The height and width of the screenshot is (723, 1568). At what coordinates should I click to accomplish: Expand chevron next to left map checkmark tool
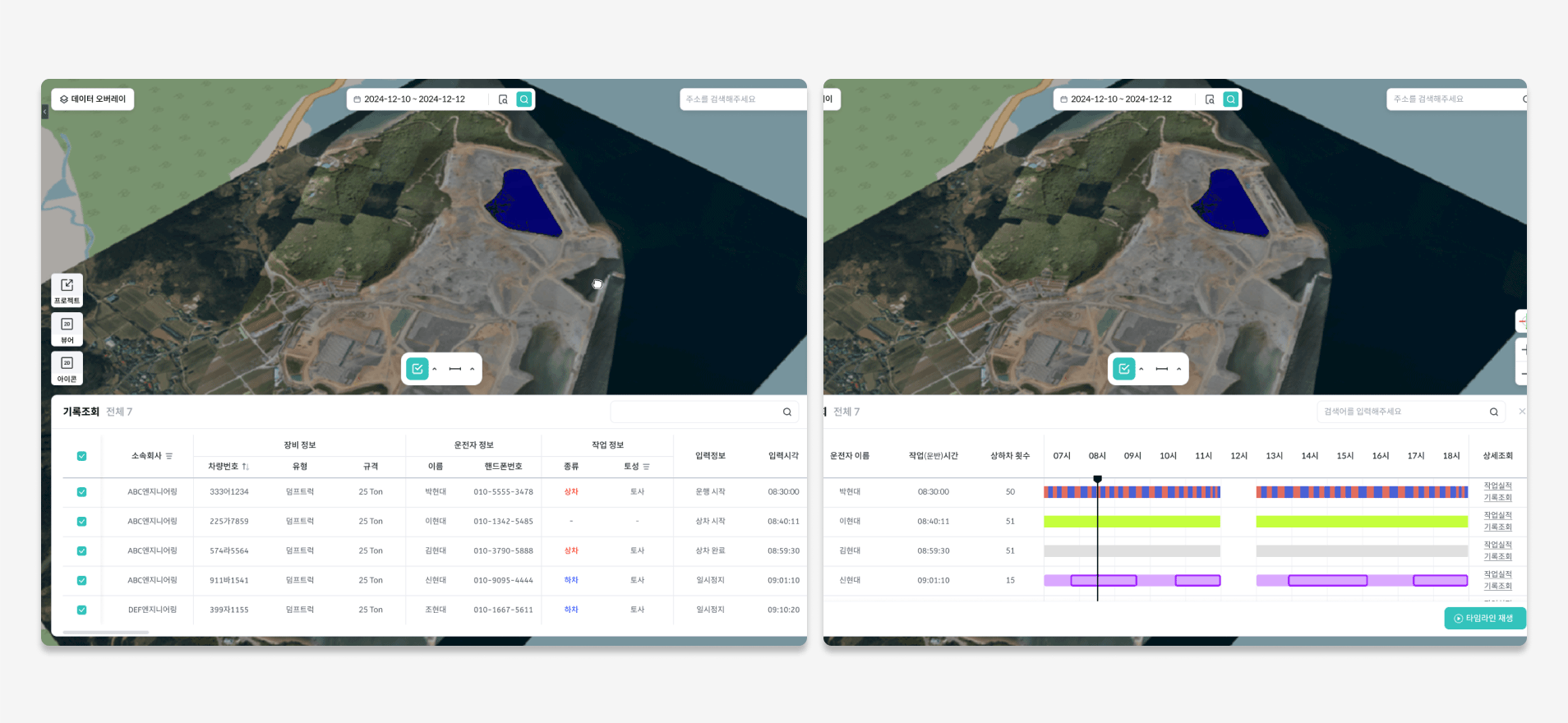point(435,369)
